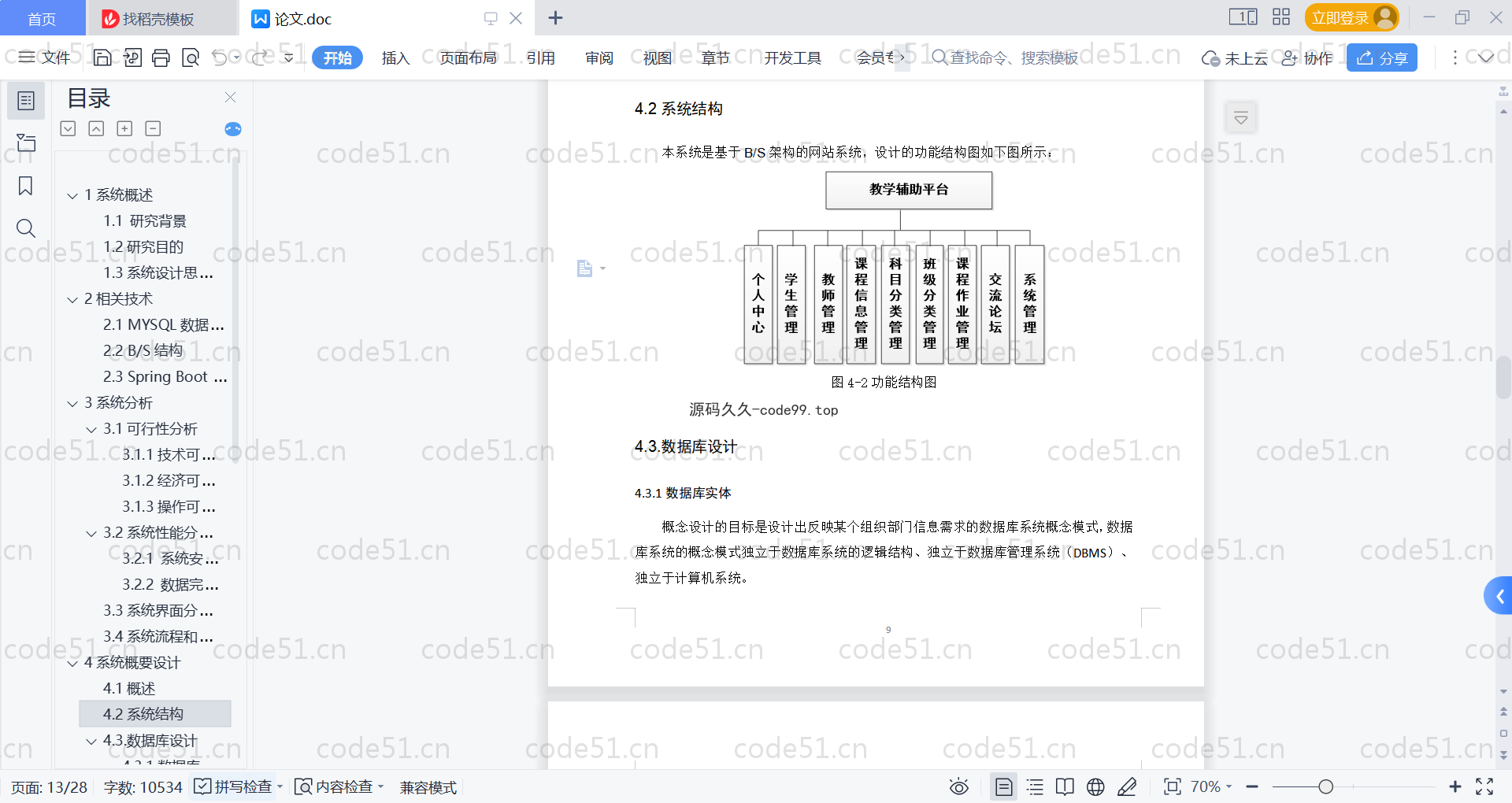Open the Bookmark icon in left sidebar
This screenshot has height=803, width=1512.
coord(26,186)
